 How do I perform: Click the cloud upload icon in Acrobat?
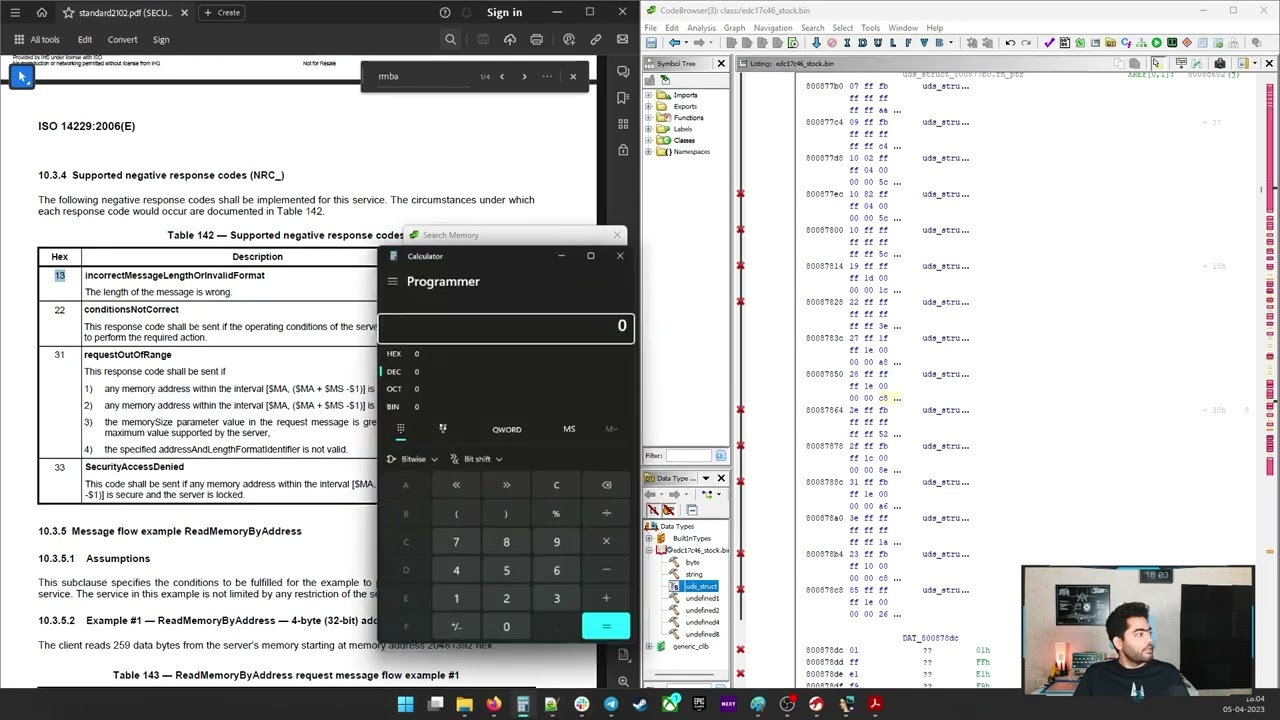[510, 39]
